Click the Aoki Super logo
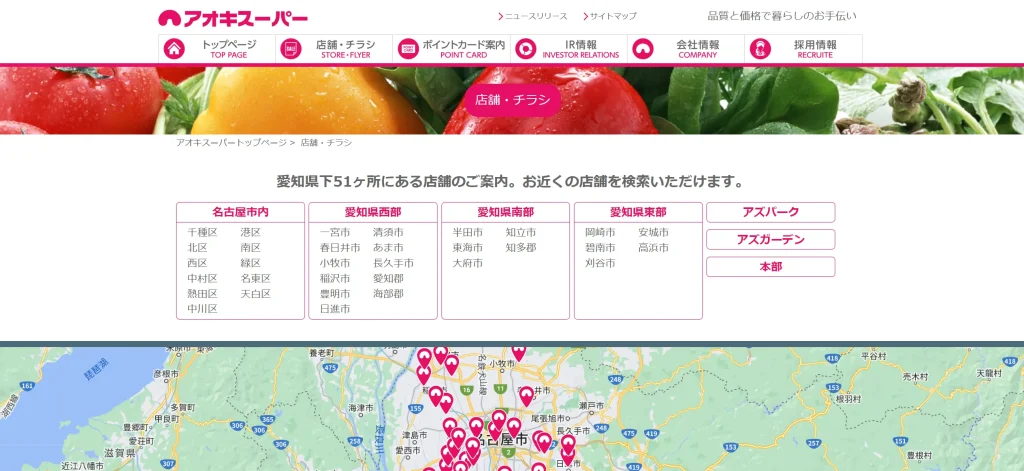The image size is (1024, 471). [232, 17]
